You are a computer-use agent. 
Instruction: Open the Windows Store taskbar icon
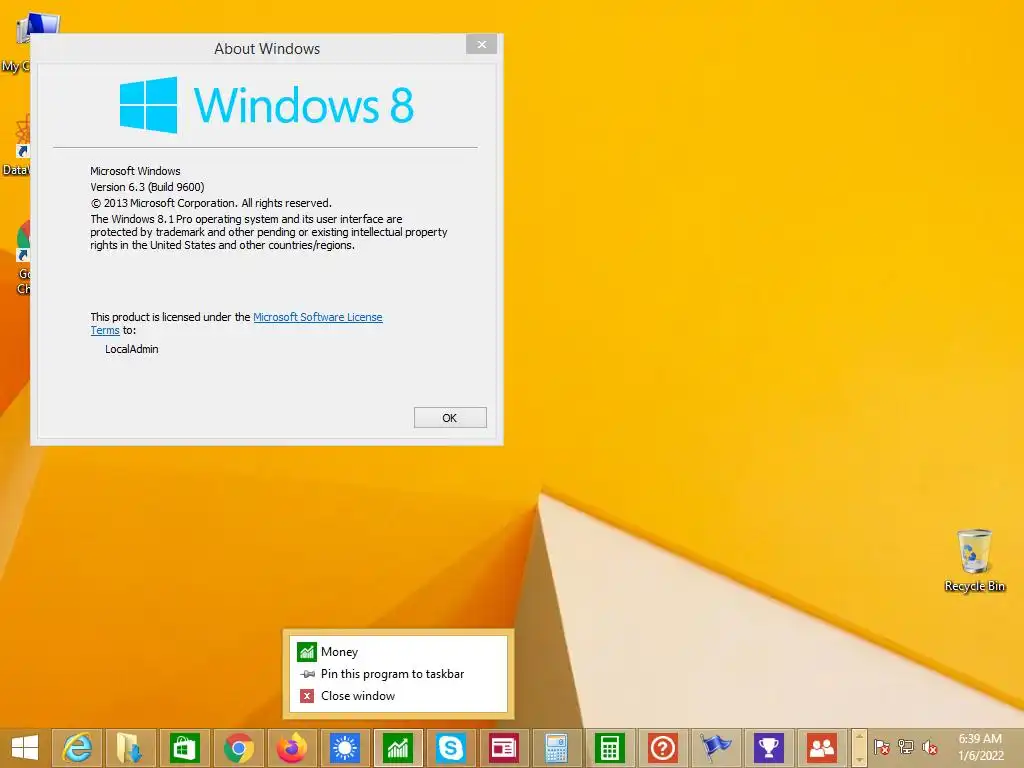point(184,748)
